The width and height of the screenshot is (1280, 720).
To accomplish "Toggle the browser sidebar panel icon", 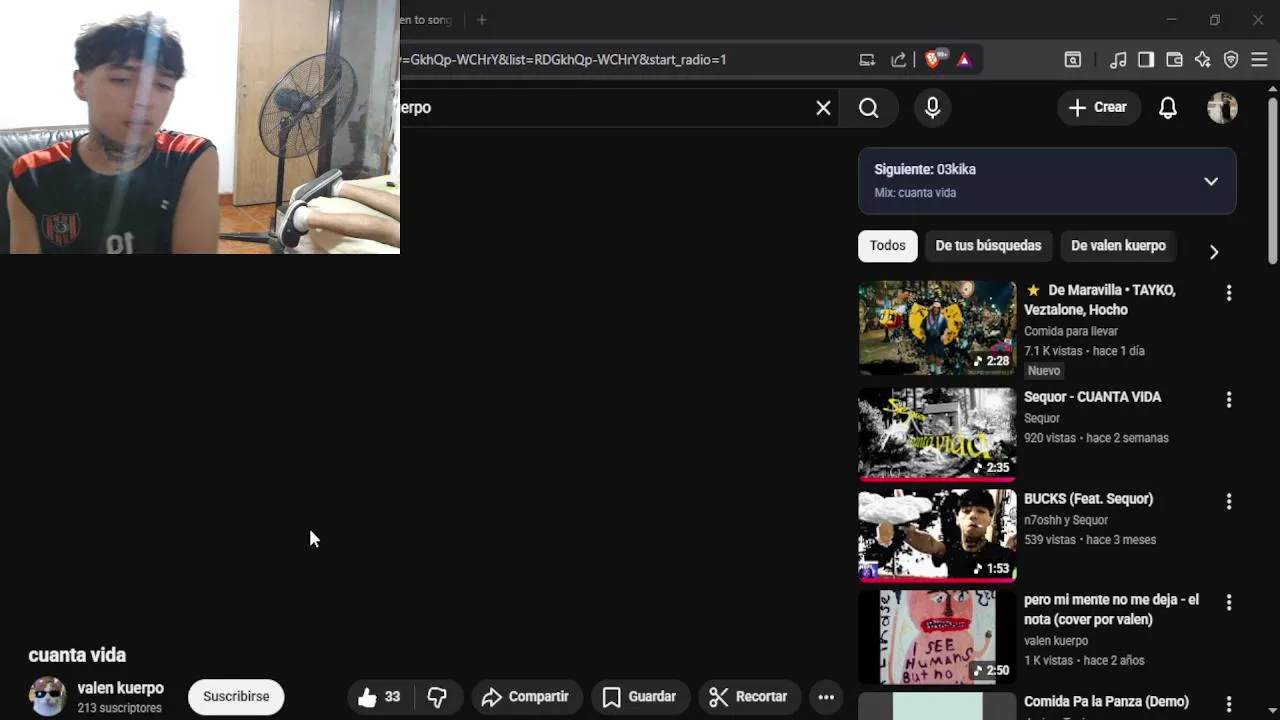I will (x=1146, y=60).
